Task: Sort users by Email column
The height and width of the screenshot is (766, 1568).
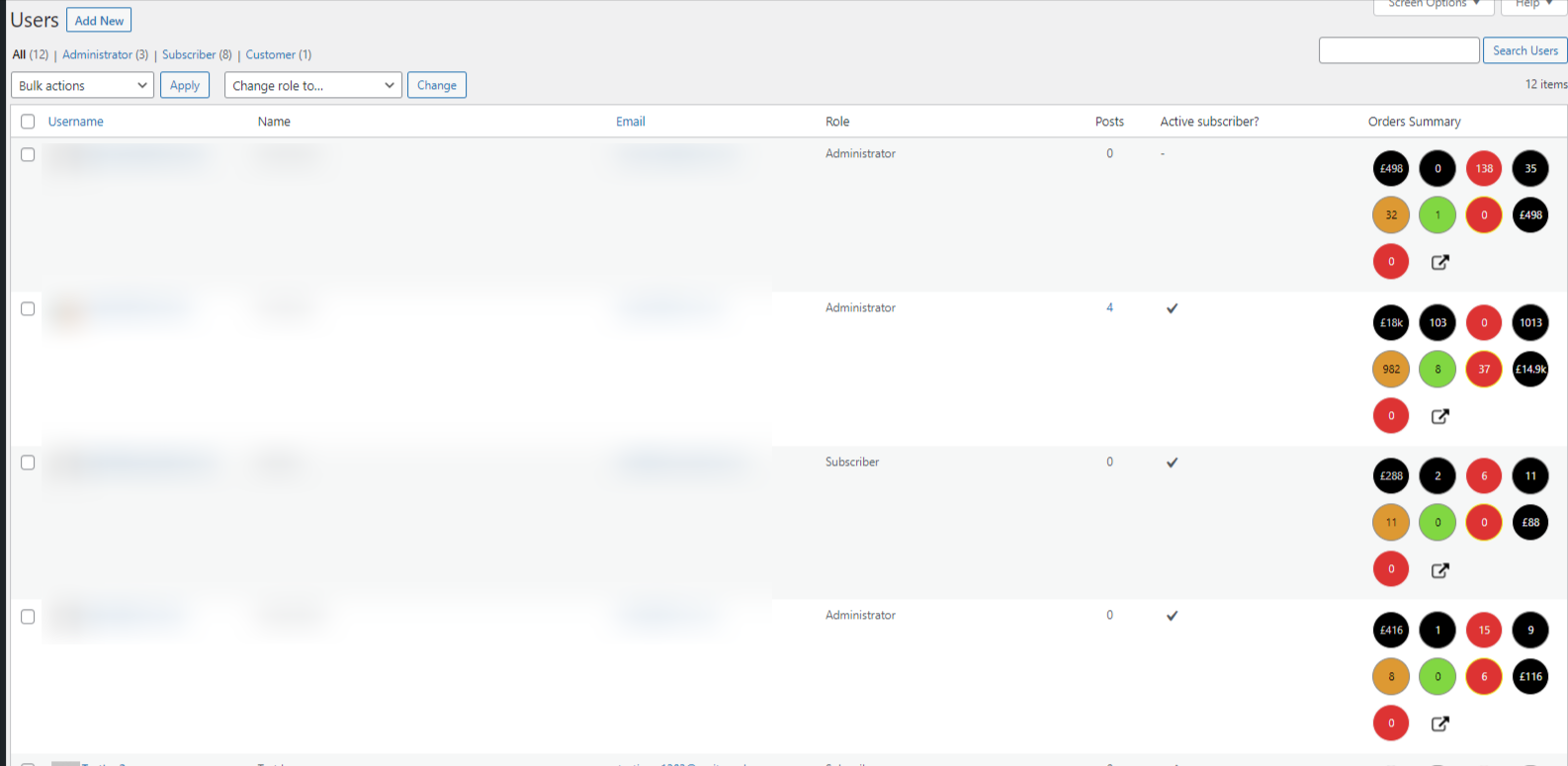Action: pos(631,122)
